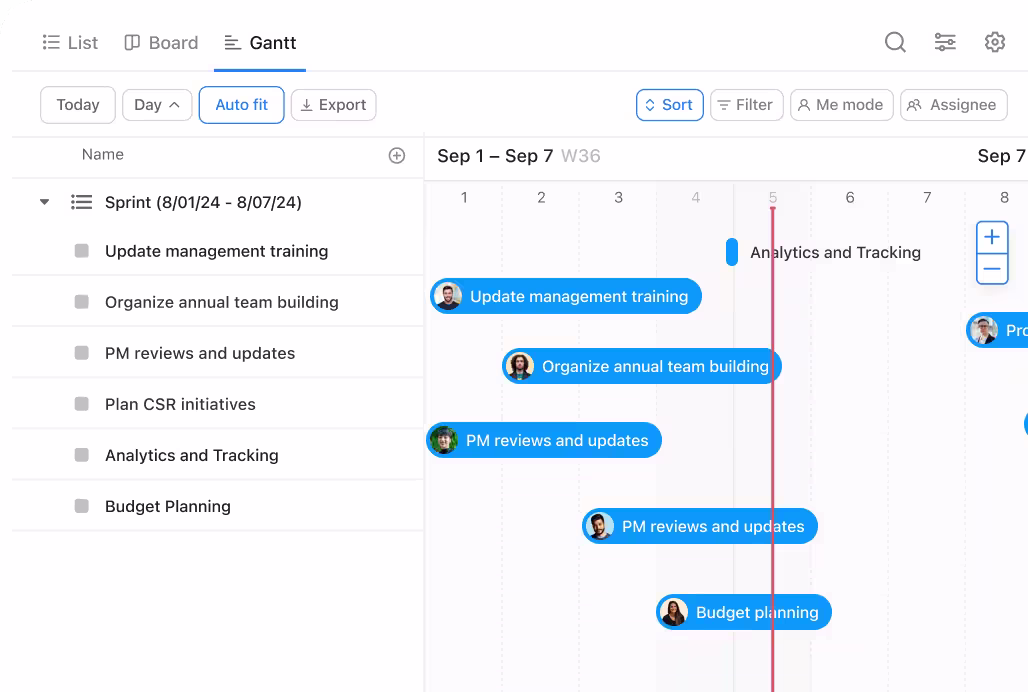
Task: Switch to the Board tab
Action: point(160,42)
